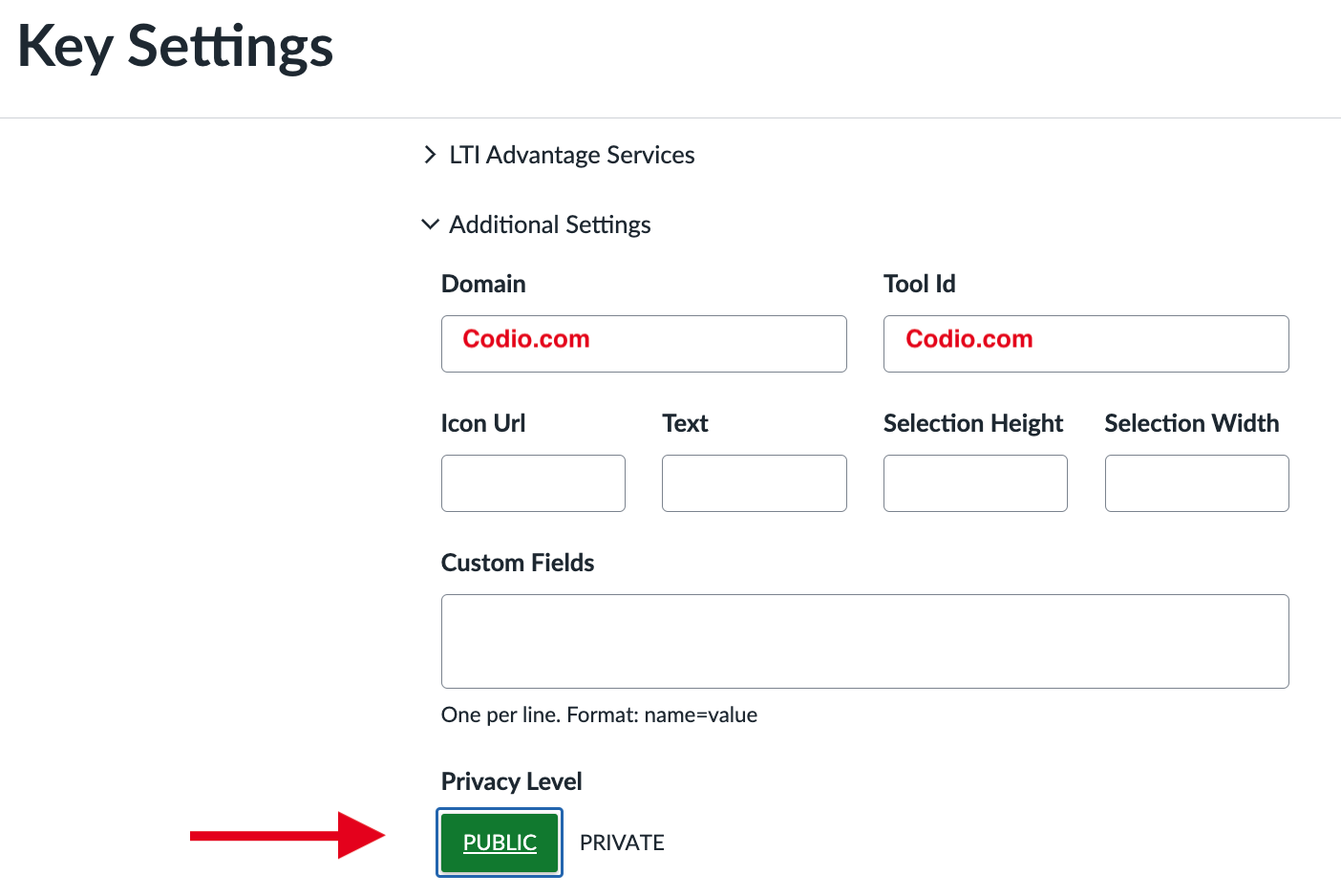Switch privacy level to PRIVATE
The height and width of the screenshot is (896, 1341).
tap(622, 843)
